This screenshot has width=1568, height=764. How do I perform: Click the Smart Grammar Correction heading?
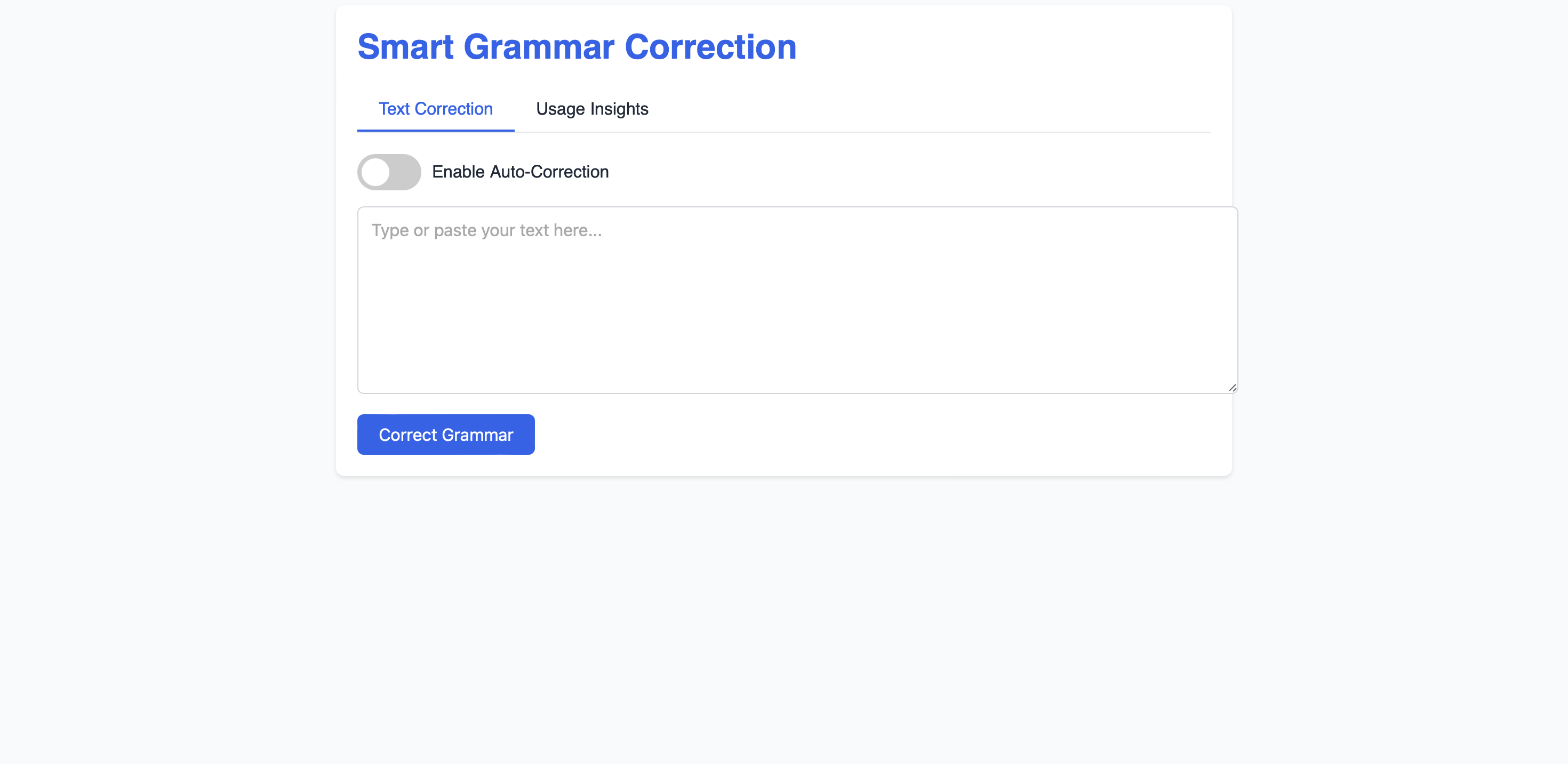click(x=577, y=47)
